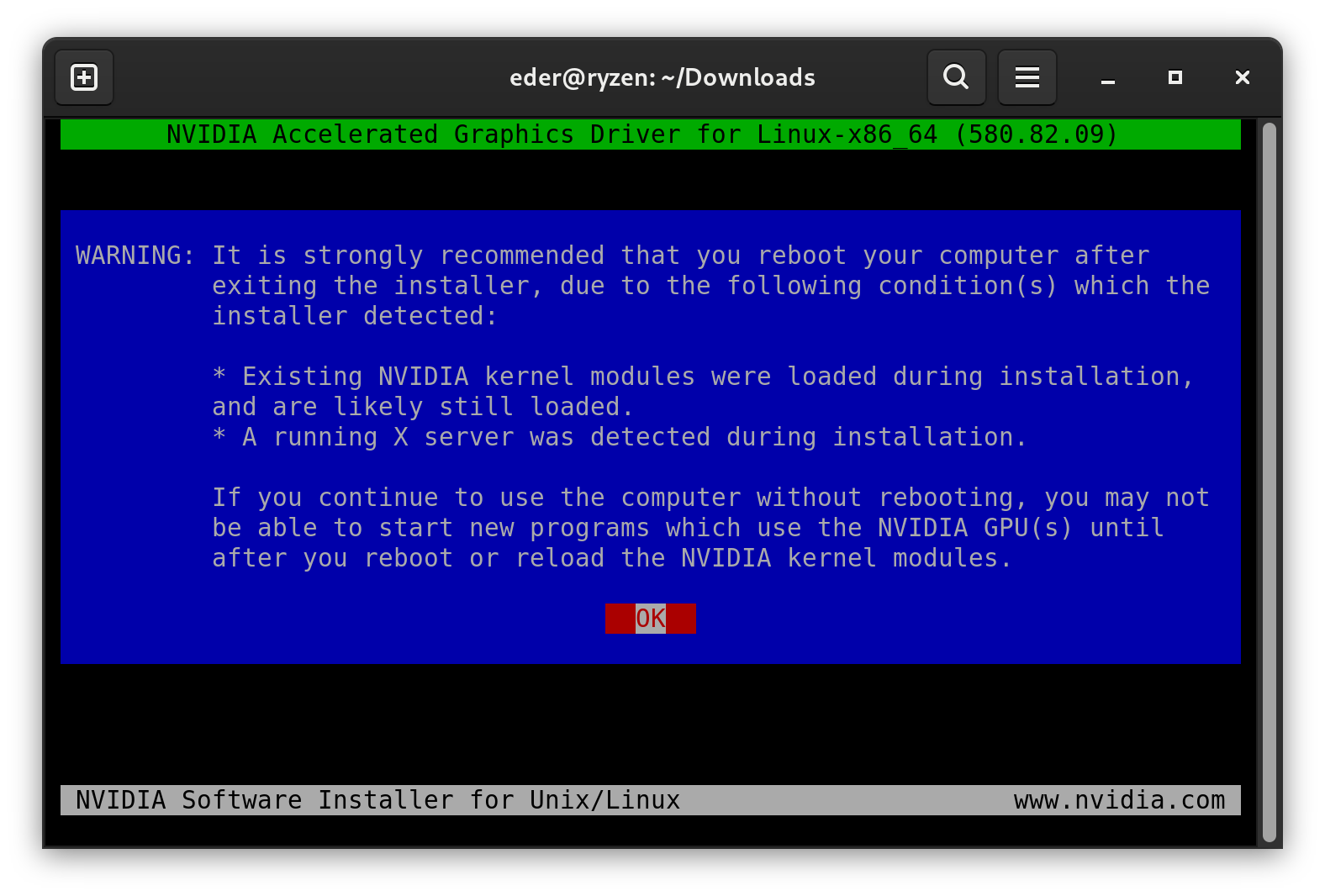Click the 'and are likely still loaded.' line
Screen dimensions: 1325x896
pyautogui.click(x=422, y=407)
